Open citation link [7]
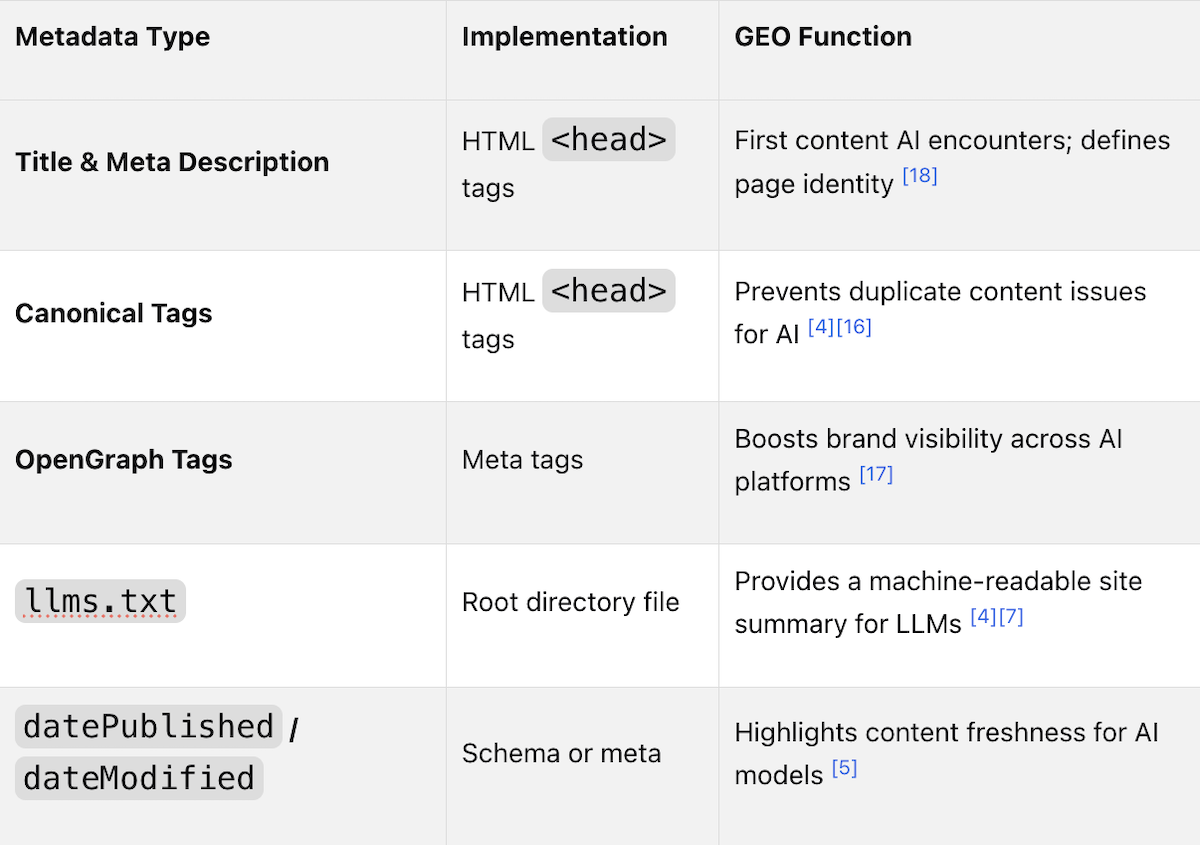This screenshot has width=1200, height=845. click(x=1011, y=617)
